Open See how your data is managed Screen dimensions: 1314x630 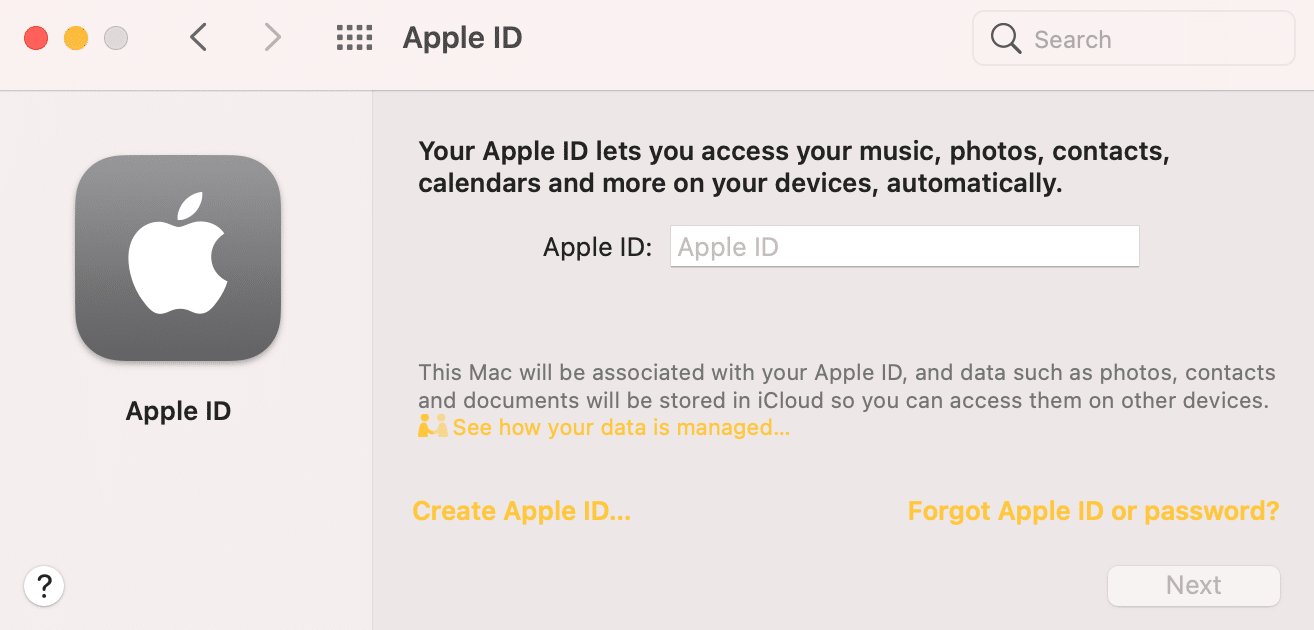(620, 427)
